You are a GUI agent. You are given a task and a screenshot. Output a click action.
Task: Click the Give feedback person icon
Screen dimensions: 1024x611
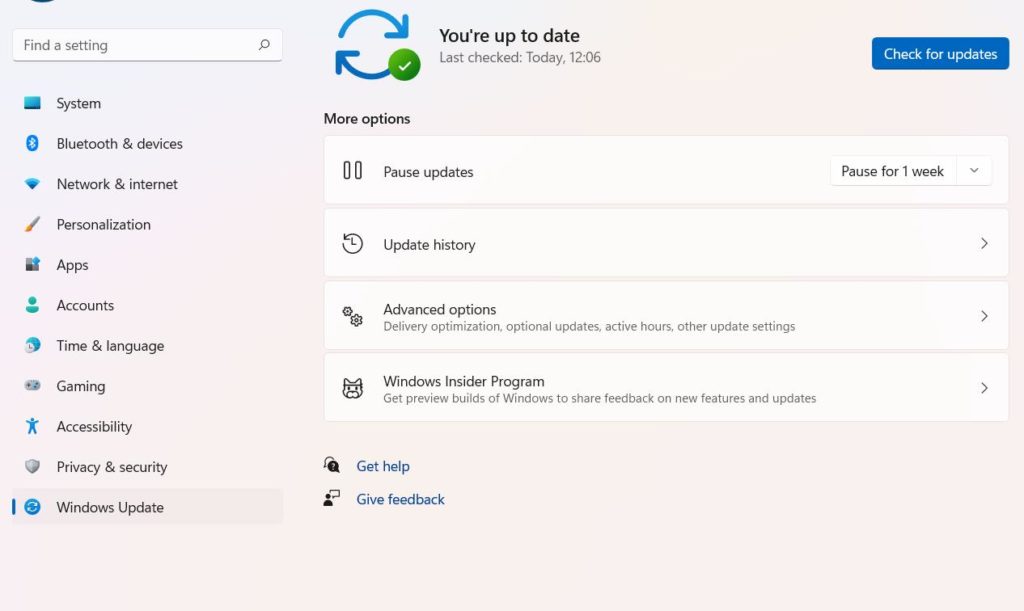[332, 498]
